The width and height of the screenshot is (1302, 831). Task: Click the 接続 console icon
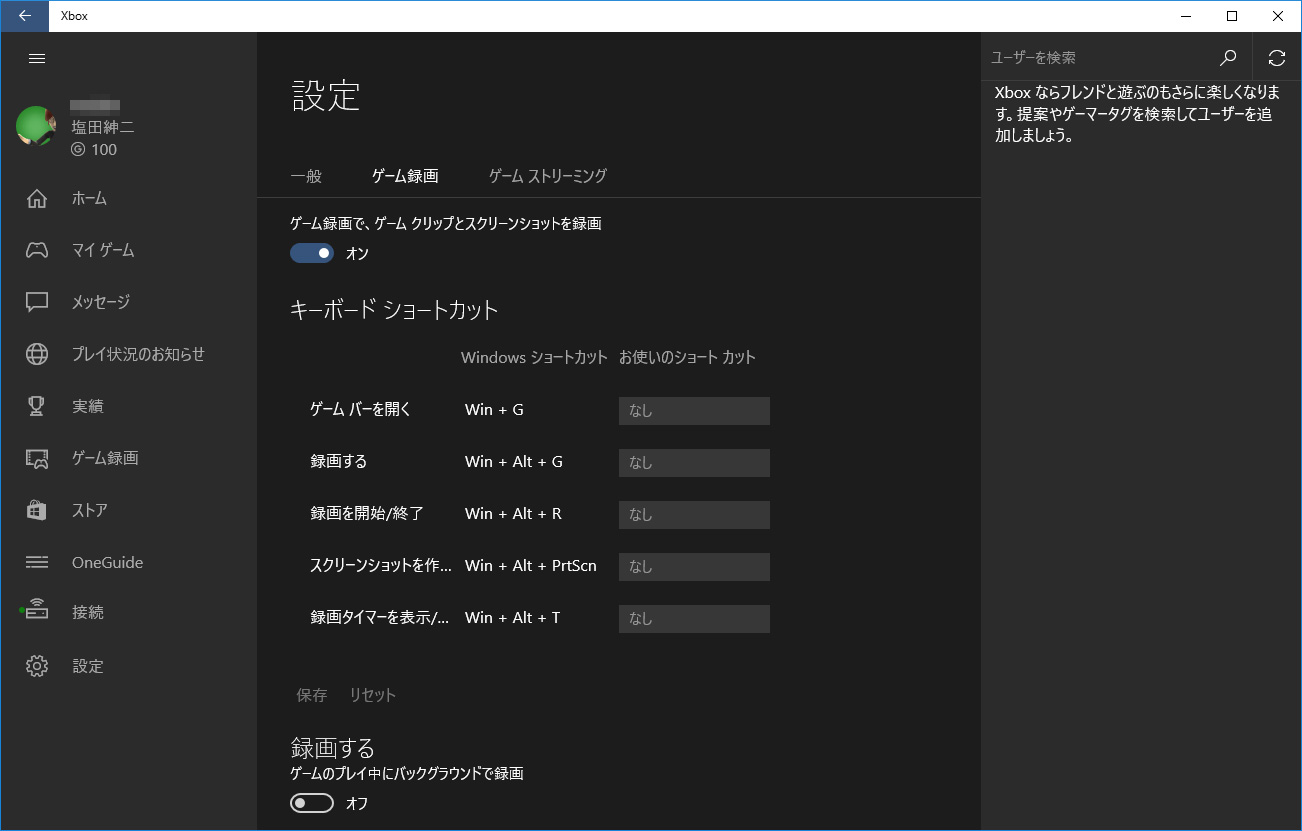pyautogui.click(x=36, y=610)
